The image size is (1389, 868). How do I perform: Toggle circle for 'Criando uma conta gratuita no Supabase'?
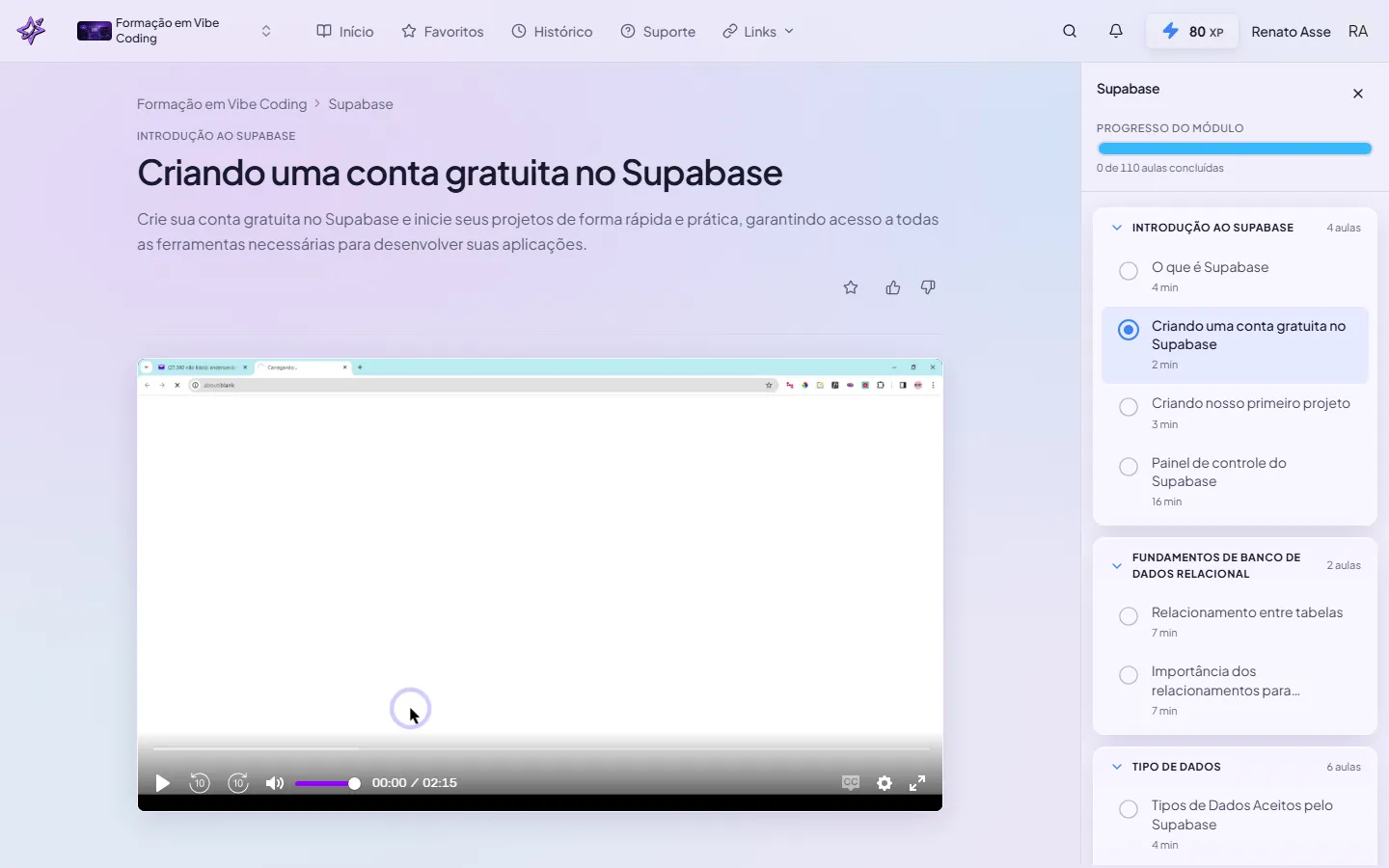click(1129, 330)
